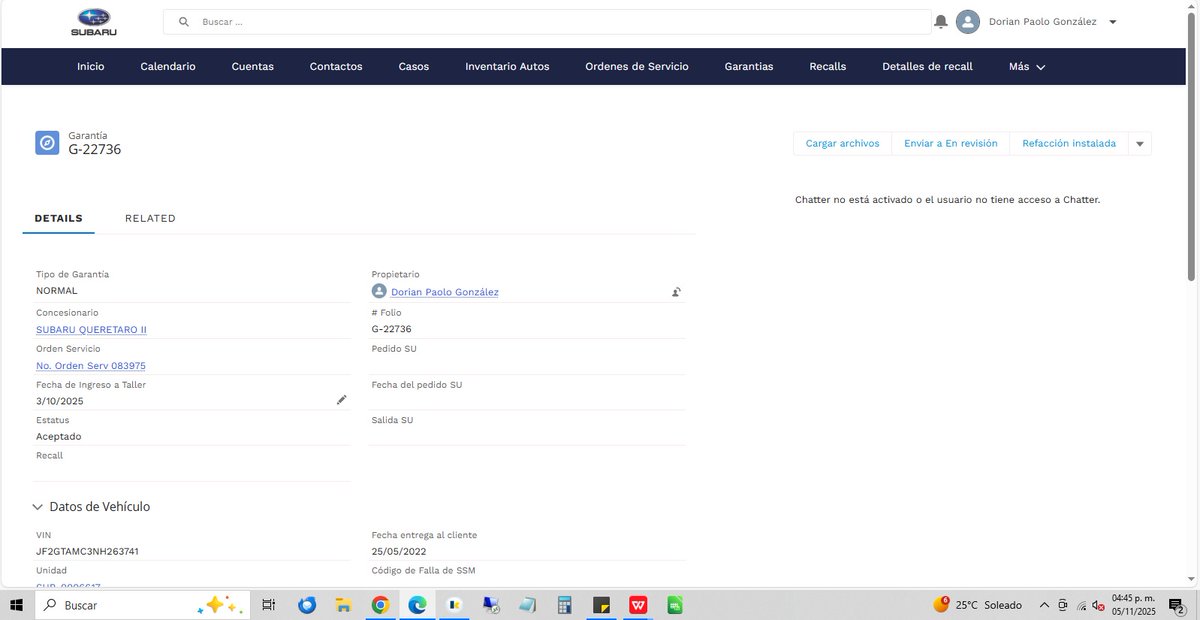Viewport: 1200px width, 620px height.
Task: Expand the Más navigation menu
Action: click(1027, 67)
